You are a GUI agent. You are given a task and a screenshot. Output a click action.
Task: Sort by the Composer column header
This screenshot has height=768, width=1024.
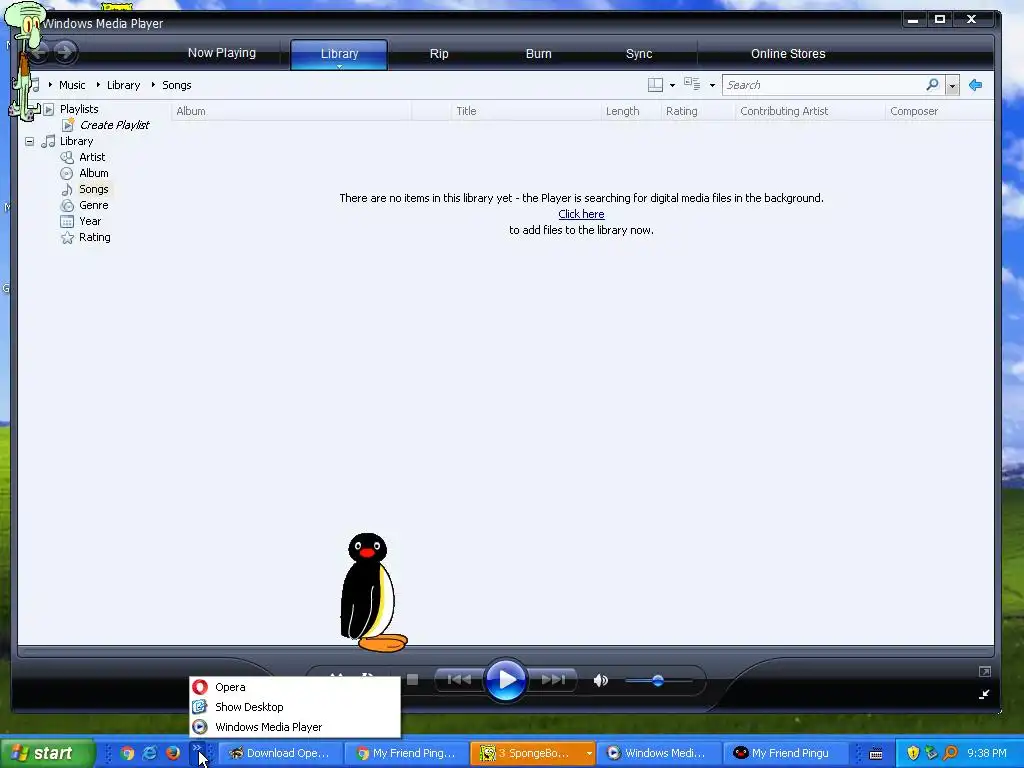click(939, 111)
